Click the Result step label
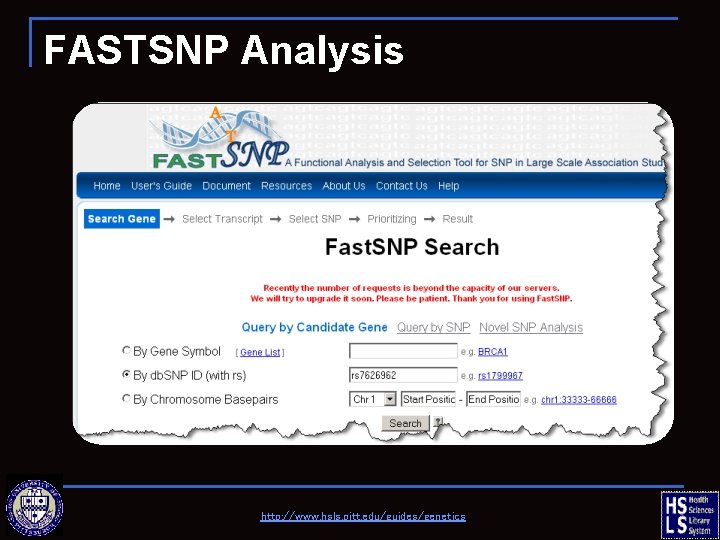Viewport: 720px width, 540px height. click(x=457, y=219)
